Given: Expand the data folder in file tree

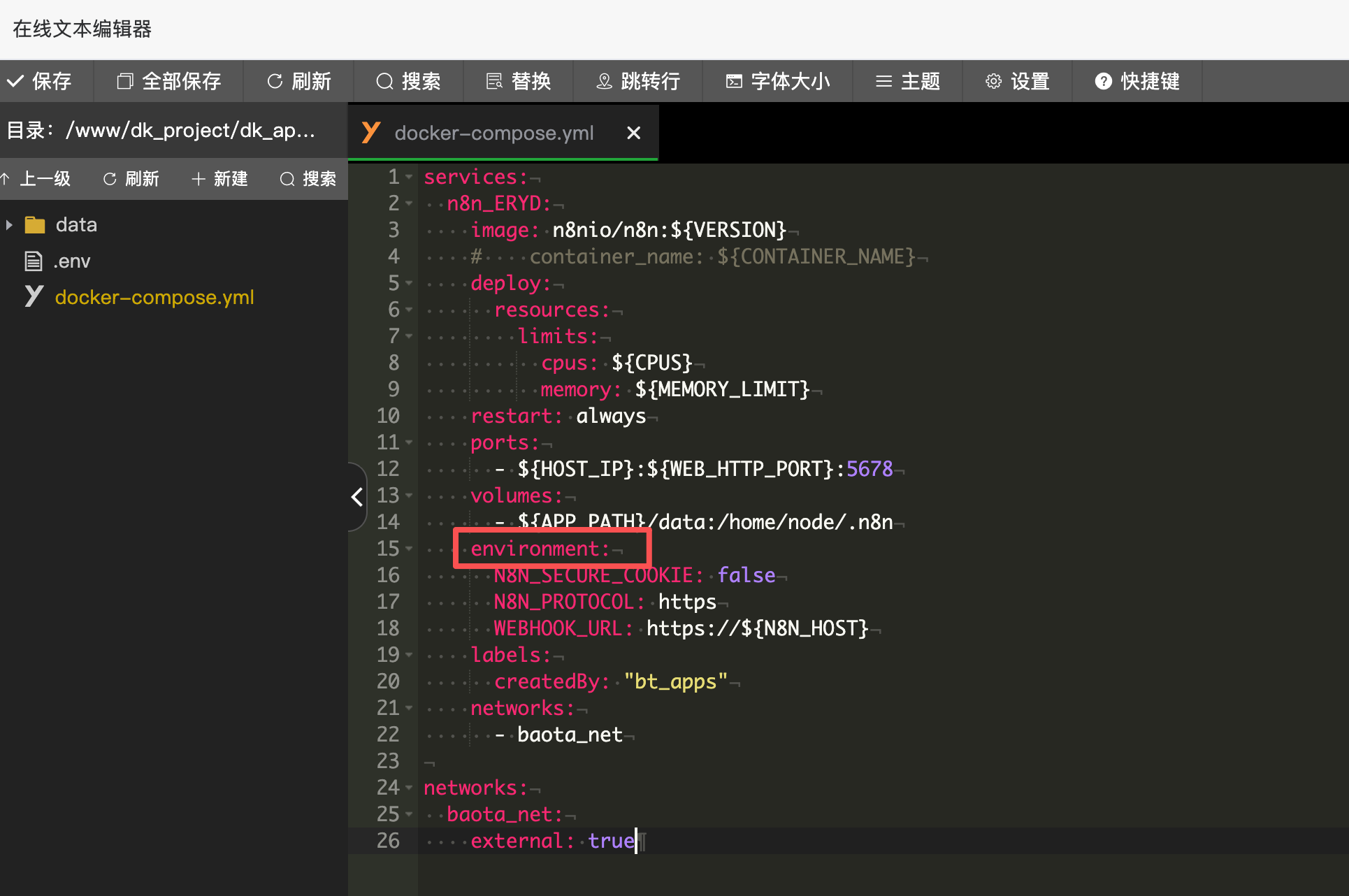Looking at the screenshot, I should (x=9, y=225).
